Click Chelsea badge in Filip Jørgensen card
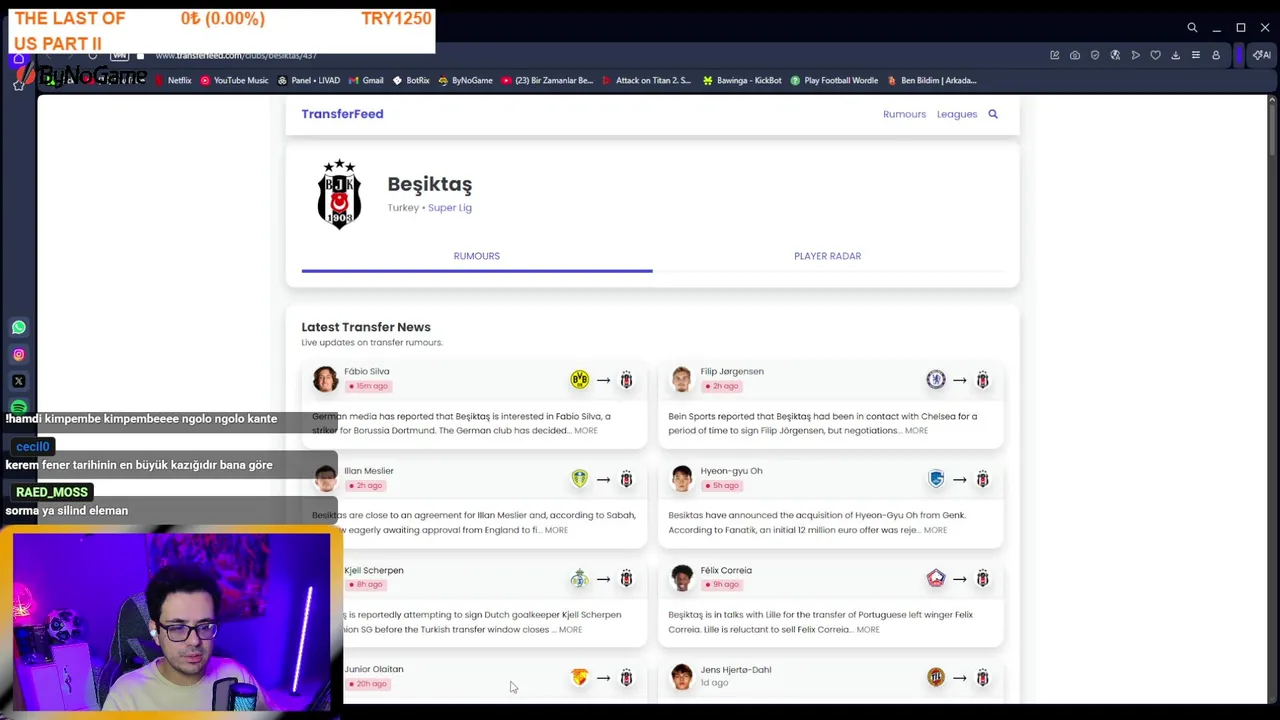Screen dimensions: 1280x720 [936, 380]
